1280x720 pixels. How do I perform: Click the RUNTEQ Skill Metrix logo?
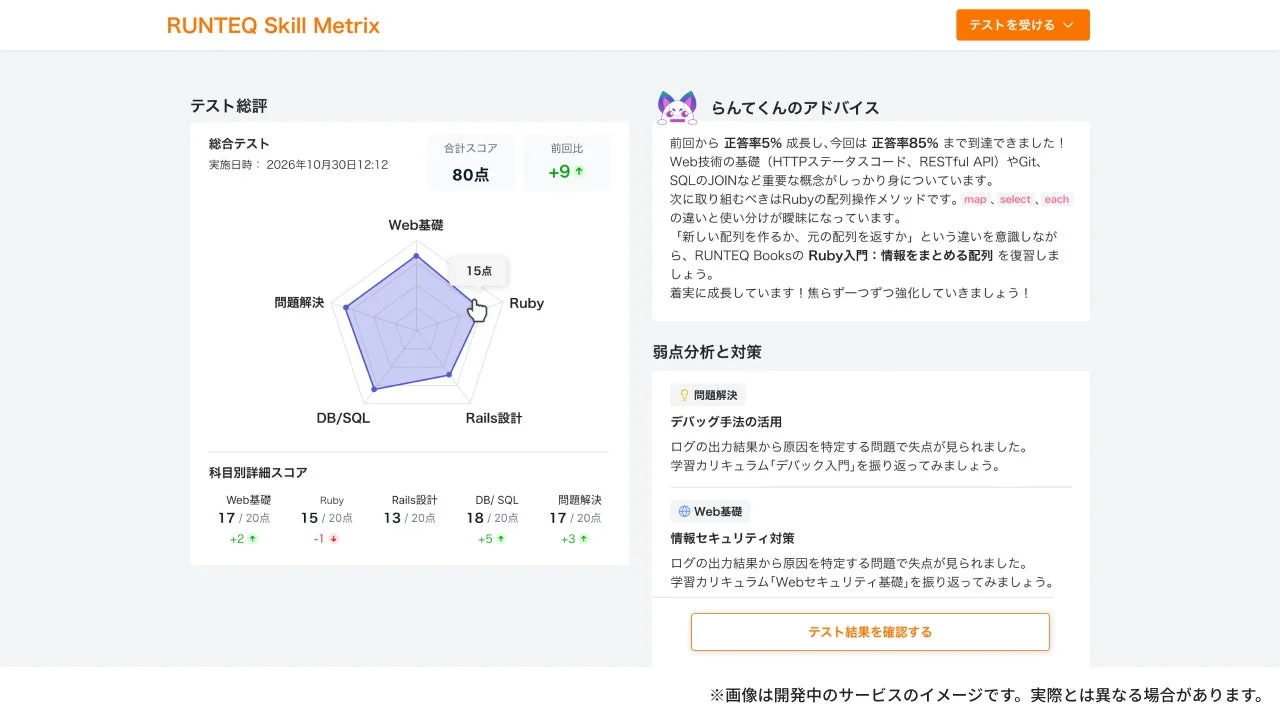pyautogui.click(x=273, y=25)
